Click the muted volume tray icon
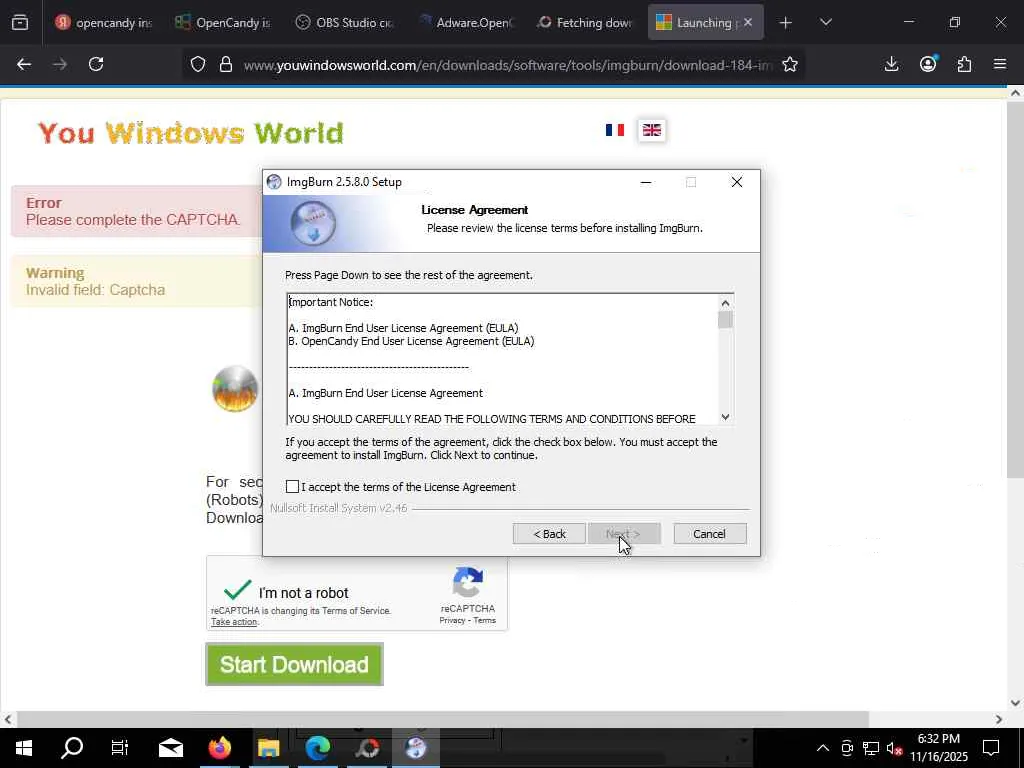Screen dimensions: 1024x768 894,748
